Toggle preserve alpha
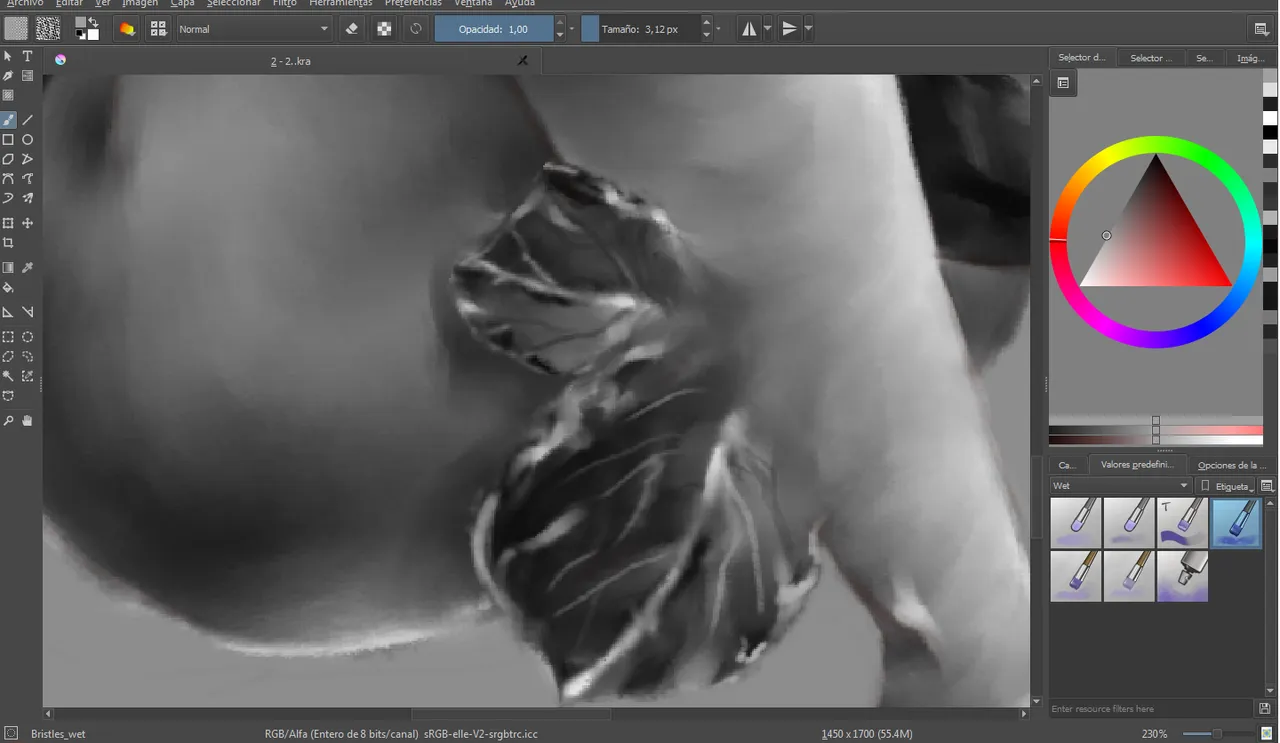The height and width of the screenshot is (743, 1280). (384, 29)
